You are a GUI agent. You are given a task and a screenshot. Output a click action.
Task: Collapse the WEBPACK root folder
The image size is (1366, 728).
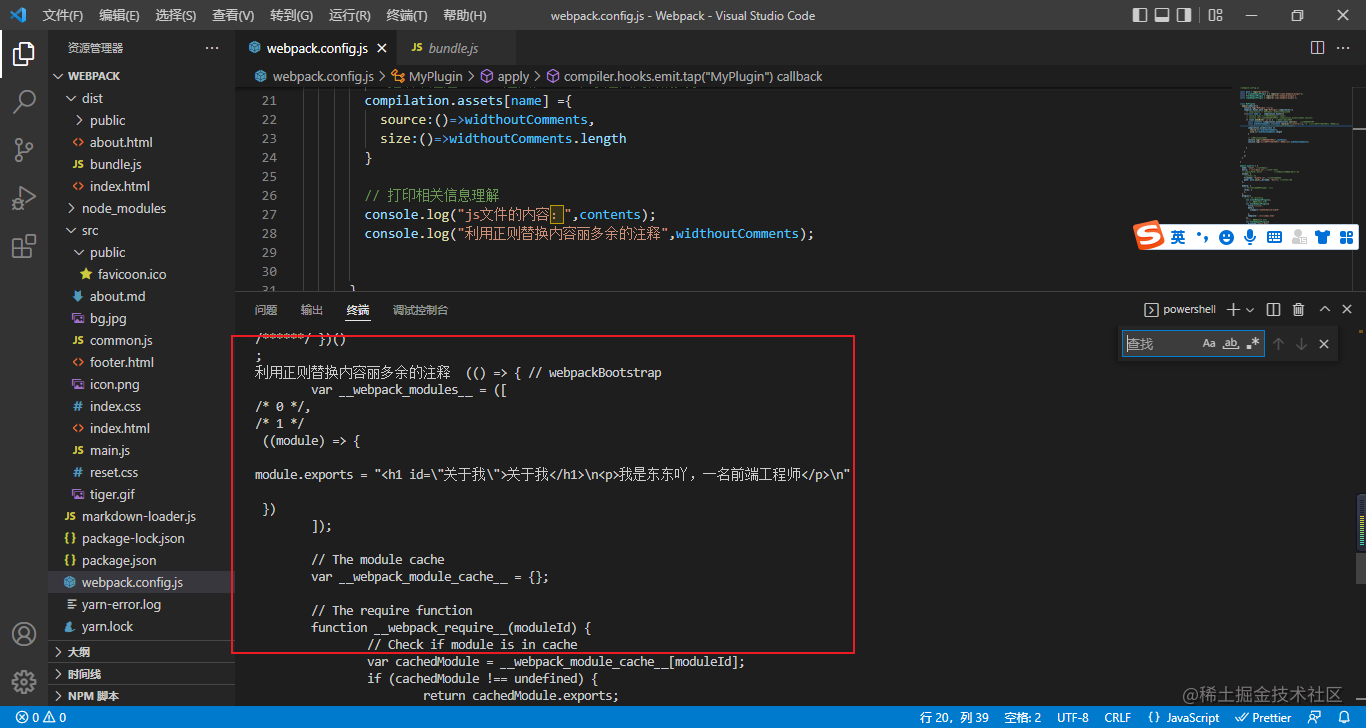click(x=140, y=76)
